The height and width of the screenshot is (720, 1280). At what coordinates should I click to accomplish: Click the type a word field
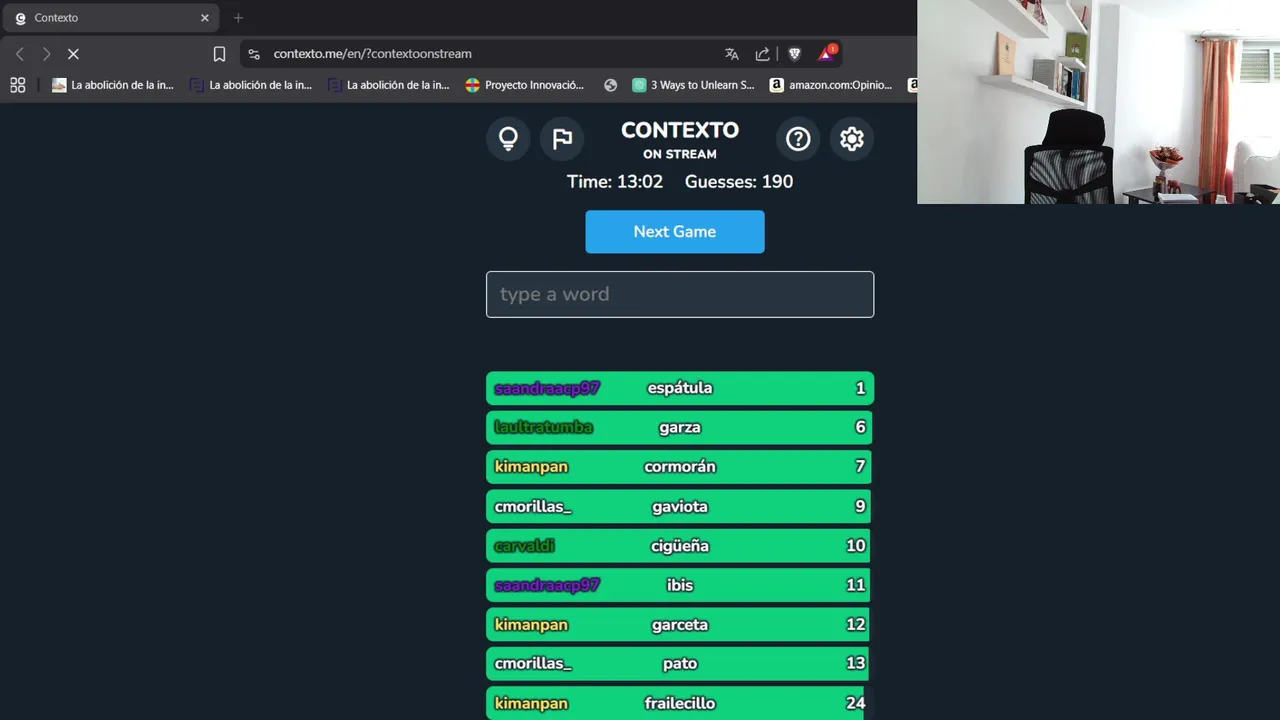pyautogui.click(x=680, y=294)
